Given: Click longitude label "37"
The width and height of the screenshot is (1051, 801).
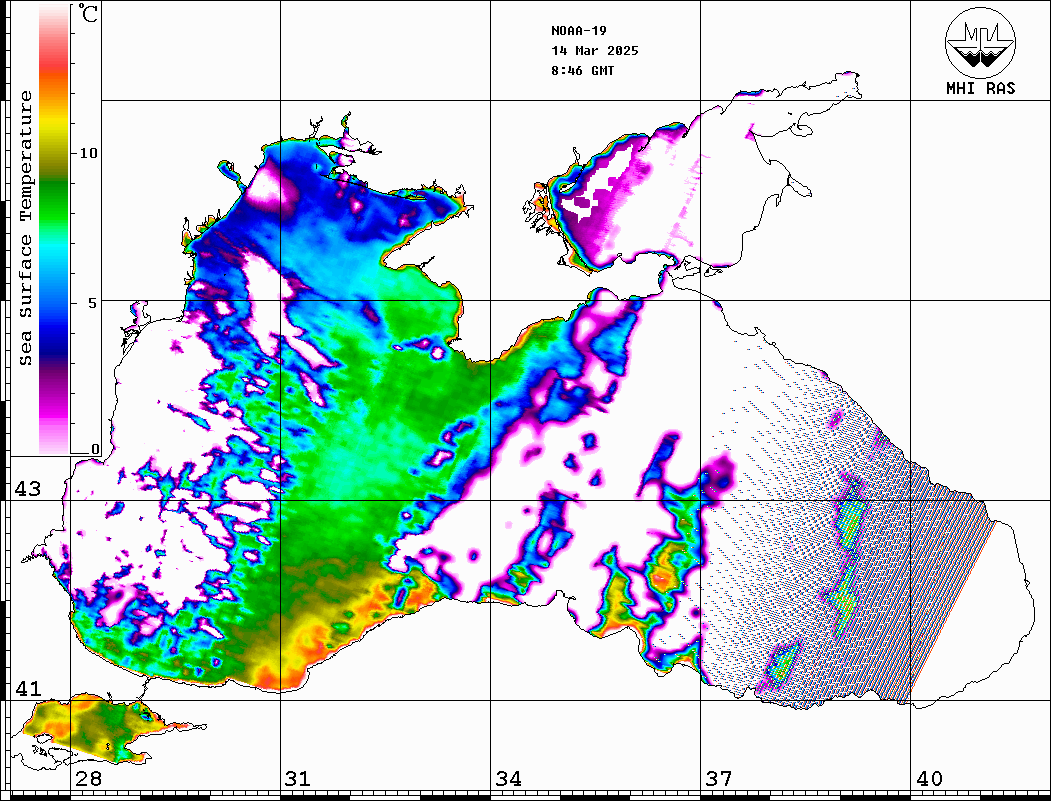Looking at the screenshot, I should point(719,779).
